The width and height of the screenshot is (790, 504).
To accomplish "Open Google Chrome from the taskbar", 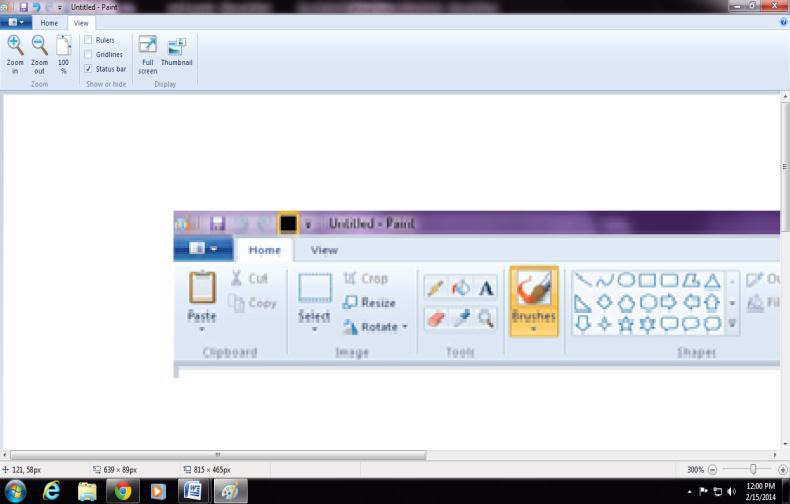I will click(122, 491).
